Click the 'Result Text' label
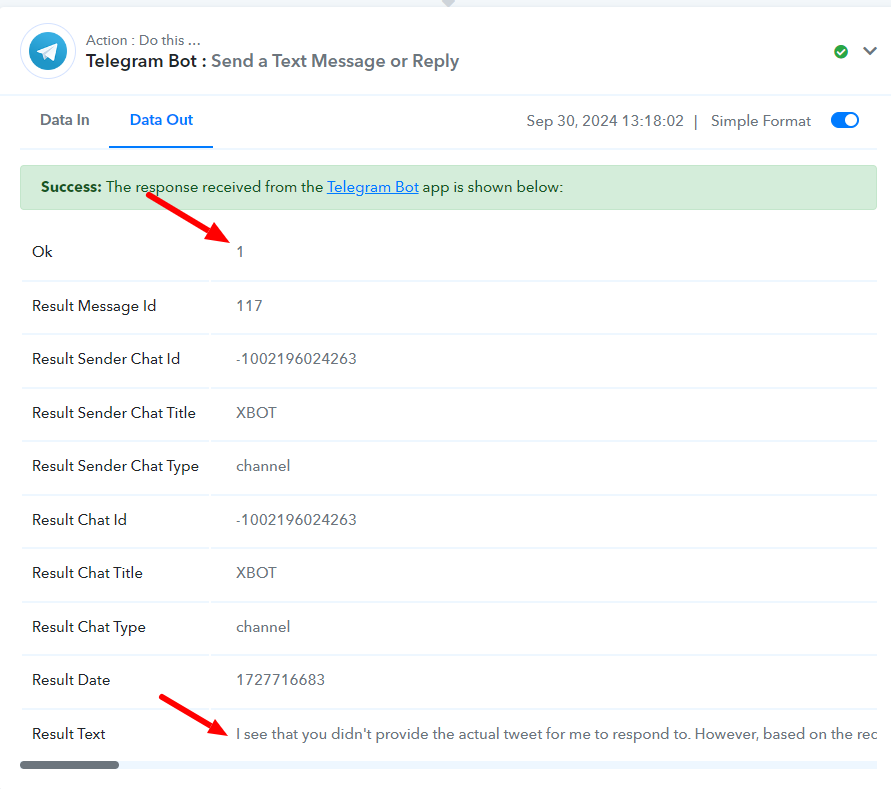This screenshot has width=891, height=789. click(x=68, y=734)
